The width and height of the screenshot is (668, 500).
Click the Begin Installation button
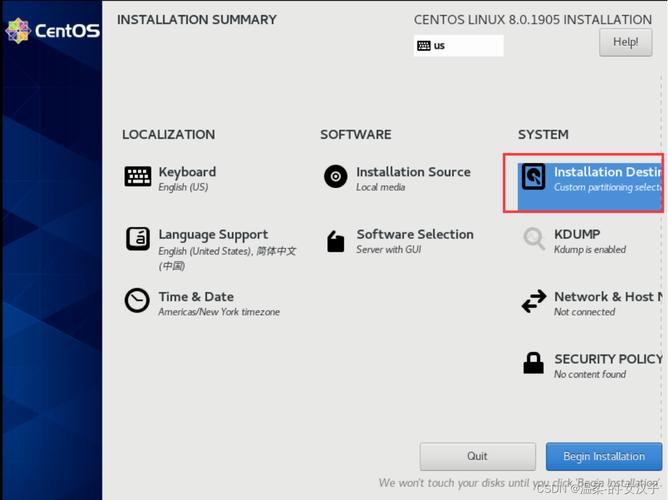tap(604, 456)
